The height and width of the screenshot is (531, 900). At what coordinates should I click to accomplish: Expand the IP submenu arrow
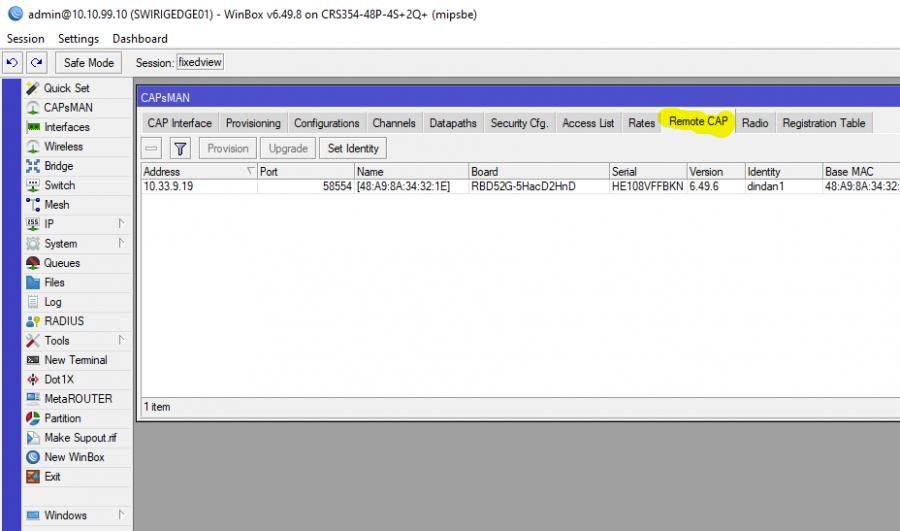121,224
